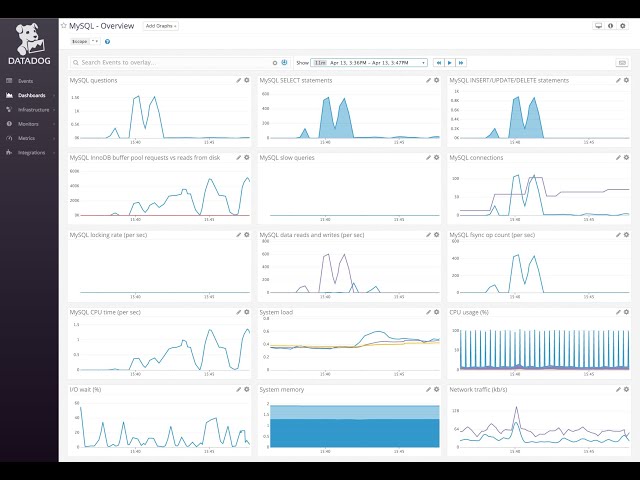This screenshot has width=640, height=480.
Task: Open MySQL connections settings gear
Action: (627, 158)
